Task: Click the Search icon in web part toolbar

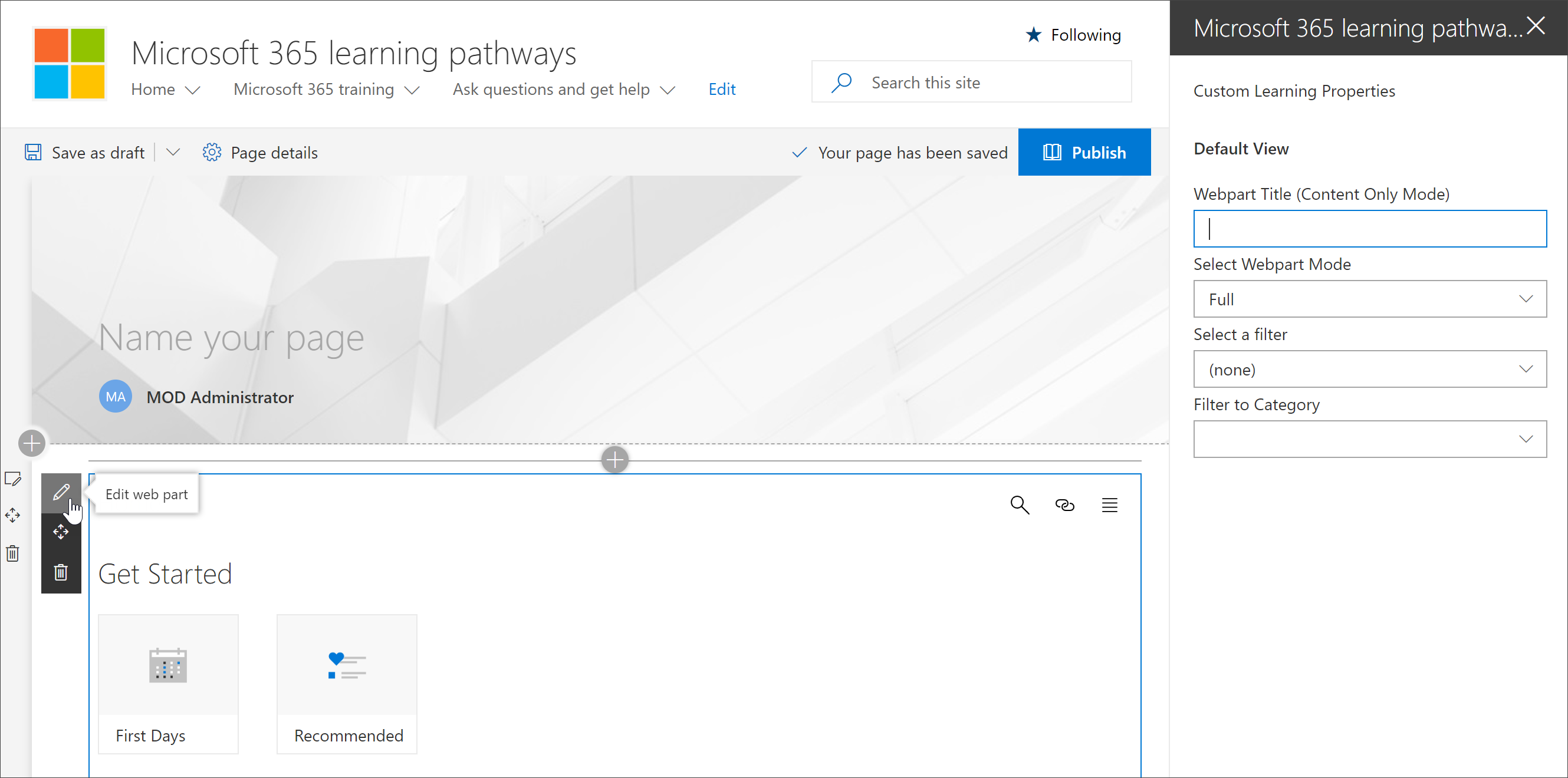Action: [x=1019, y=504]
